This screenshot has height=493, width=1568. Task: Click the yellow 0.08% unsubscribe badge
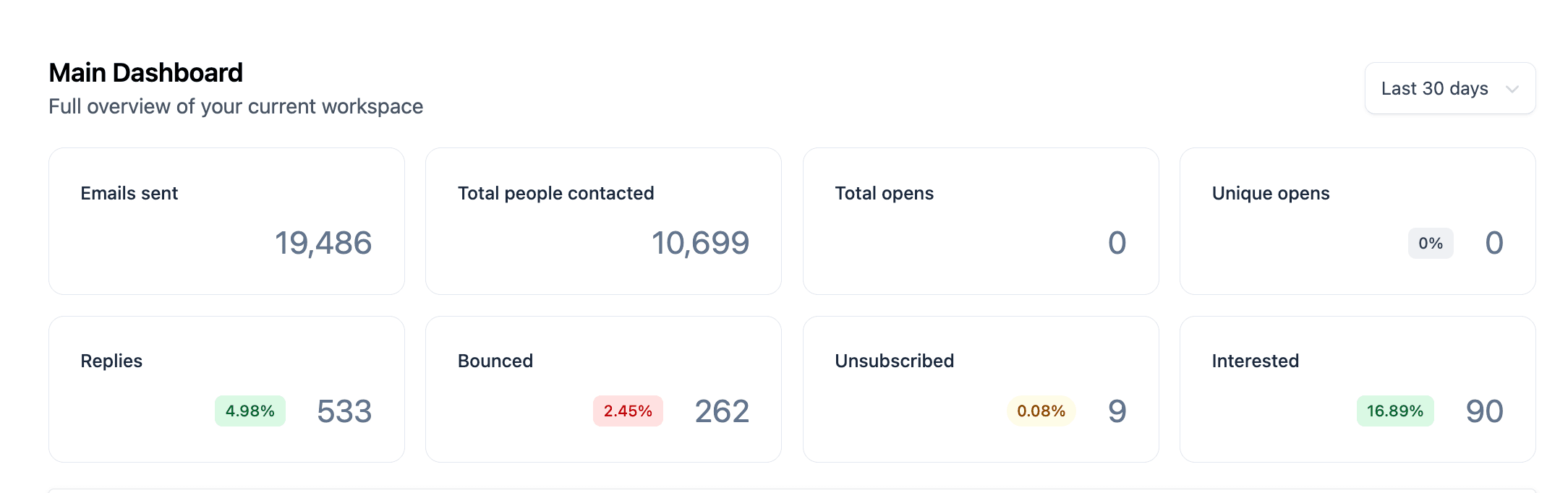tap(1041, 411)
